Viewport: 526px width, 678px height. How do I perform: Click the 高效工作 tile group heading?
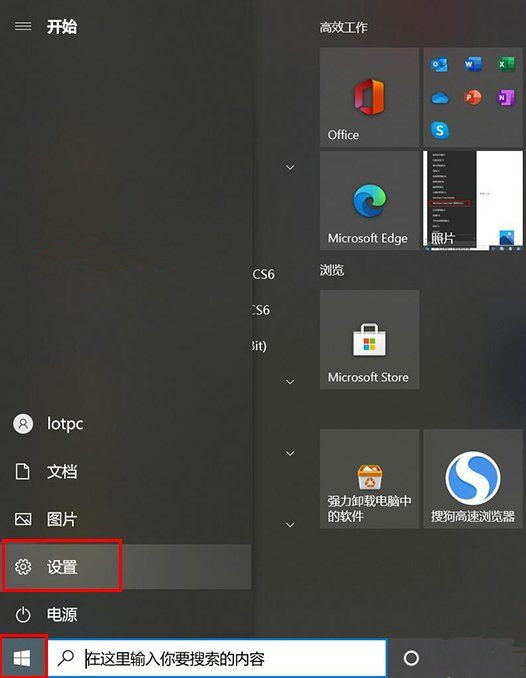pyautogui.click(x=343, y=28)
